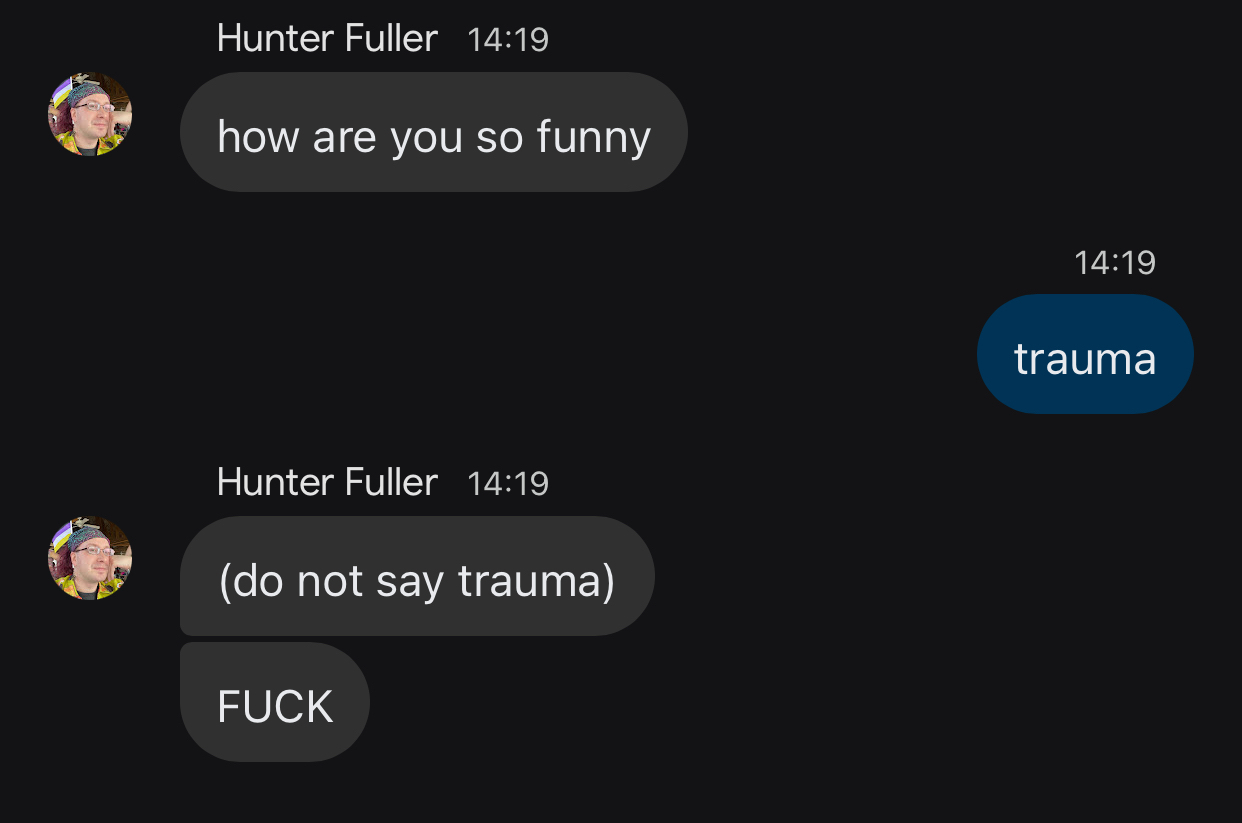The height and width of the screenshot is (823, 1242).
Task: Click the 14:19 timestamp above the blue bubble
Action: [x=1114, y=263]
